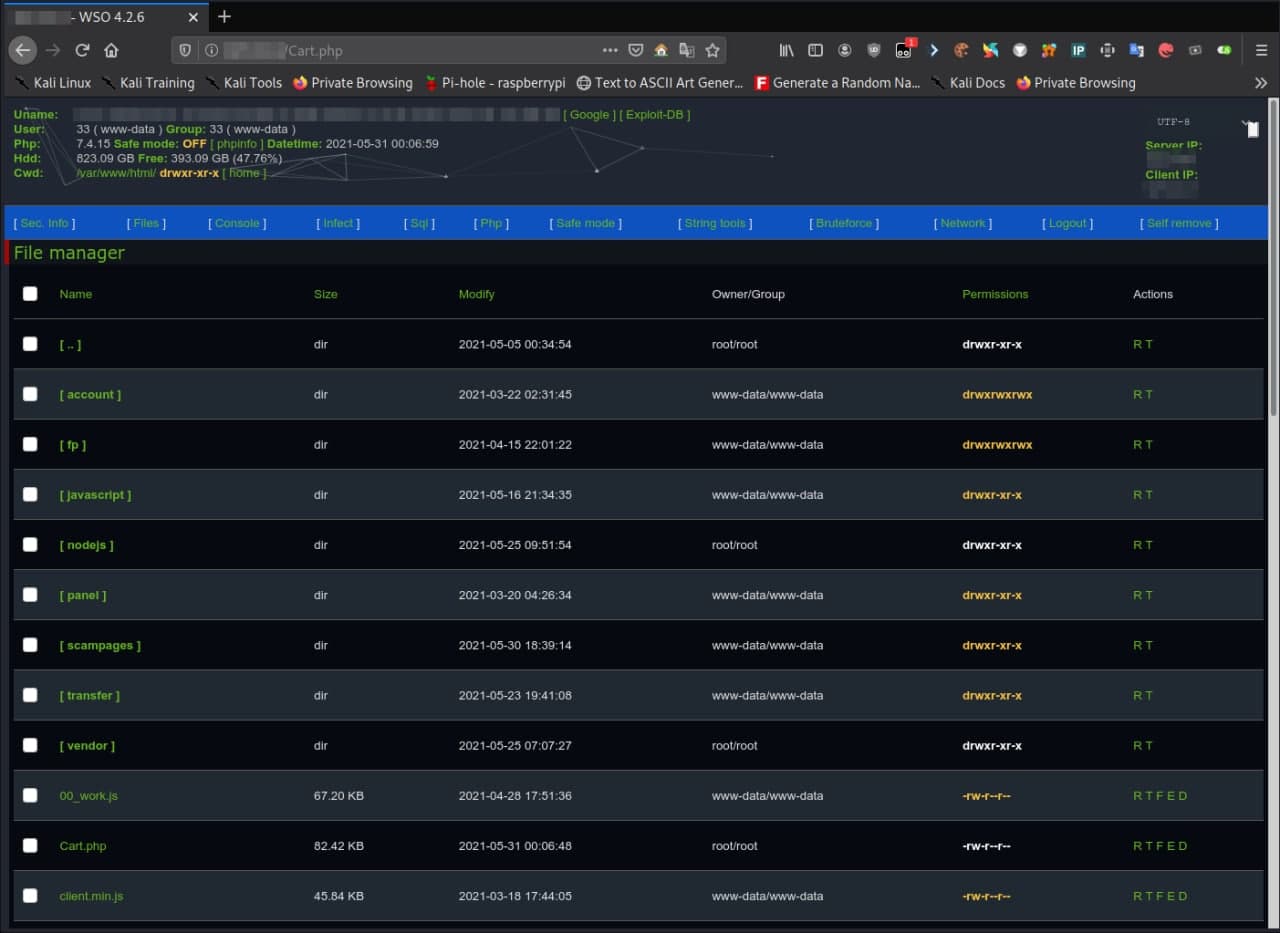Open the page actions three-dots menu
This screenshot has height=933, width=1280.
[610, 50]
